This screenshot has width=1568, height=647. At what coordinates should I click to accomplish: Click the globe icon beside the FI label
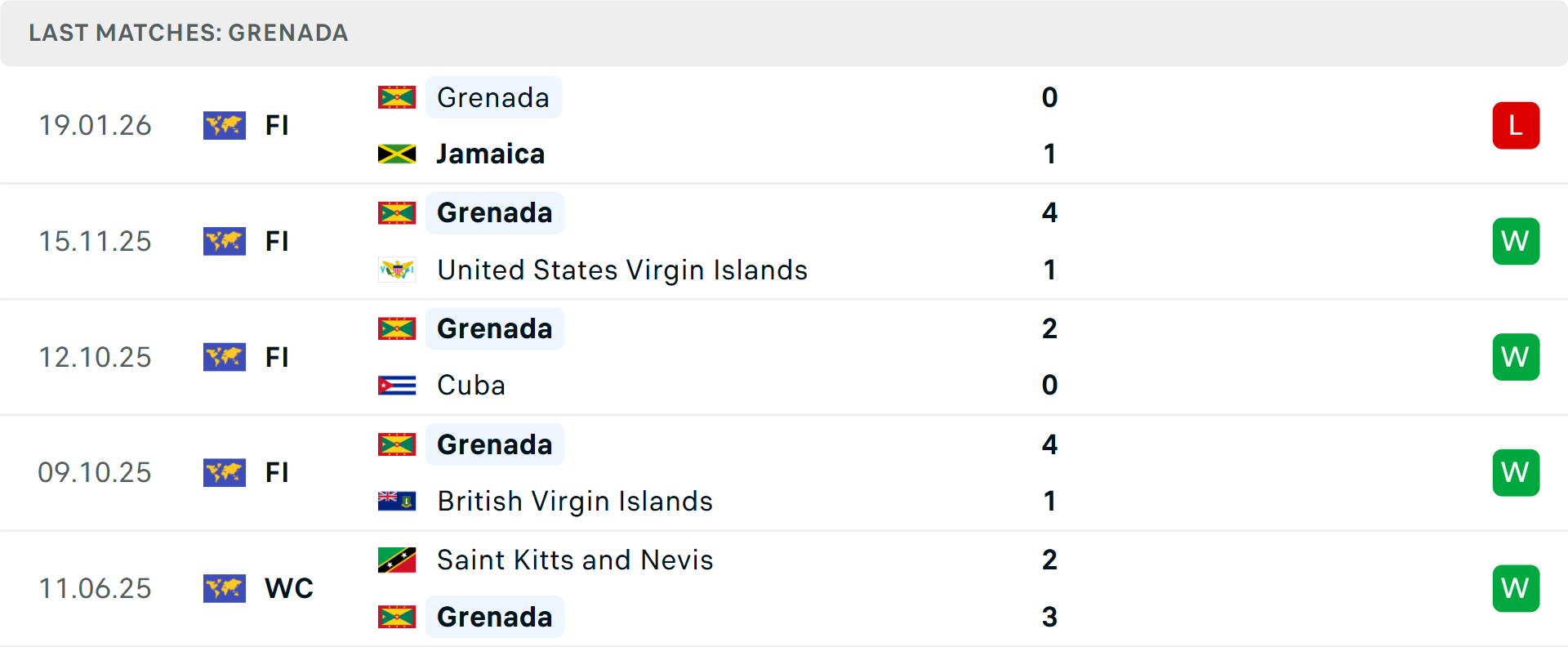(x=225, y=126)
